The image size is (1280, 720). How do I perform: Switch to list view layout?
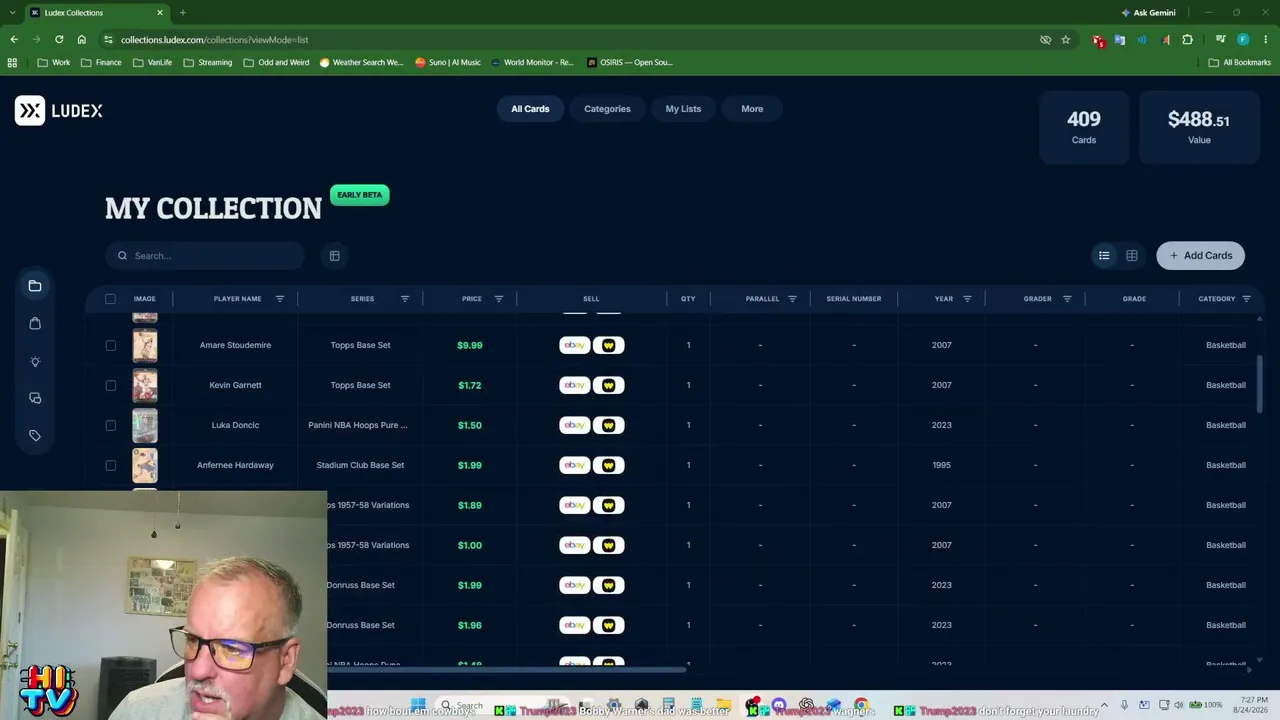1104,256
